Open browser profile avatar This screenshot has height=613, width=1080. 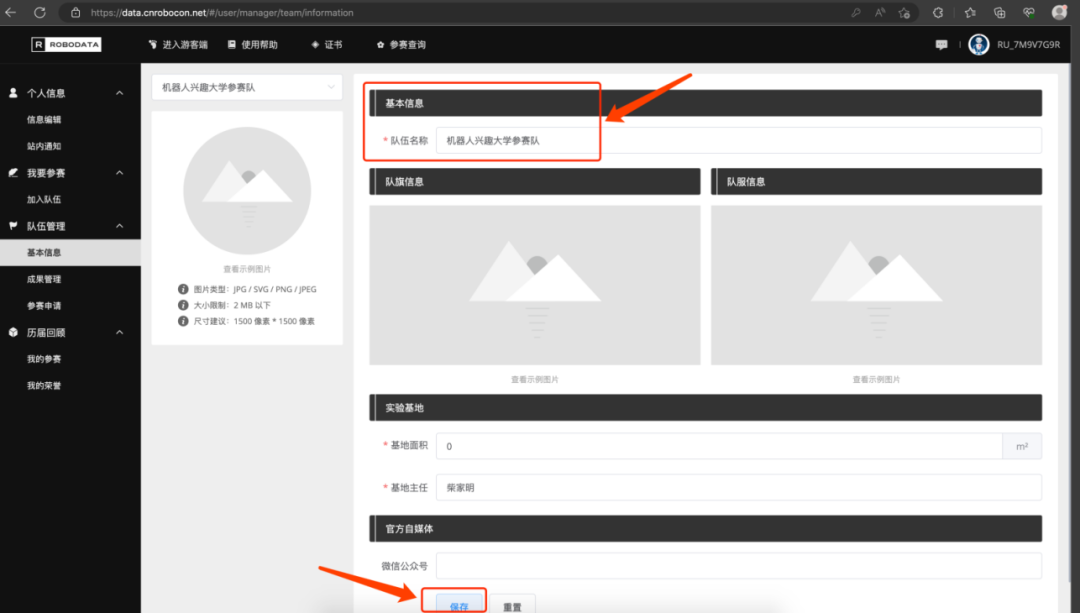click(x=1059, y=12)
